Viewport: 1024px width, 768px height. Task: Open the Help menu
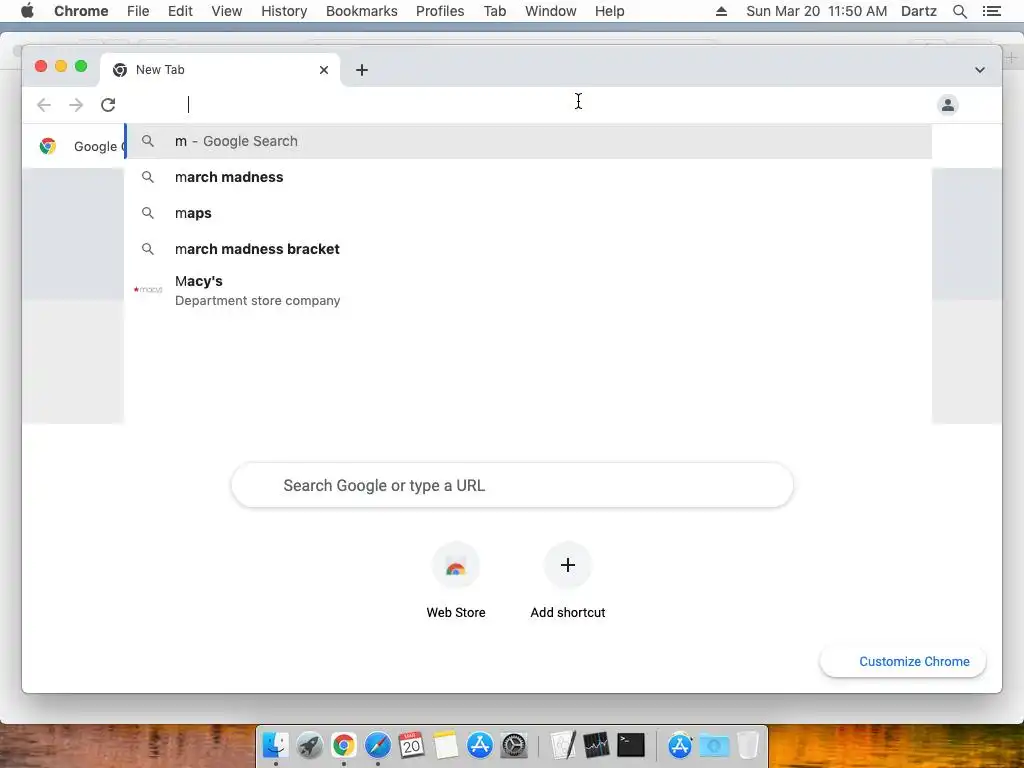(609, 11)
